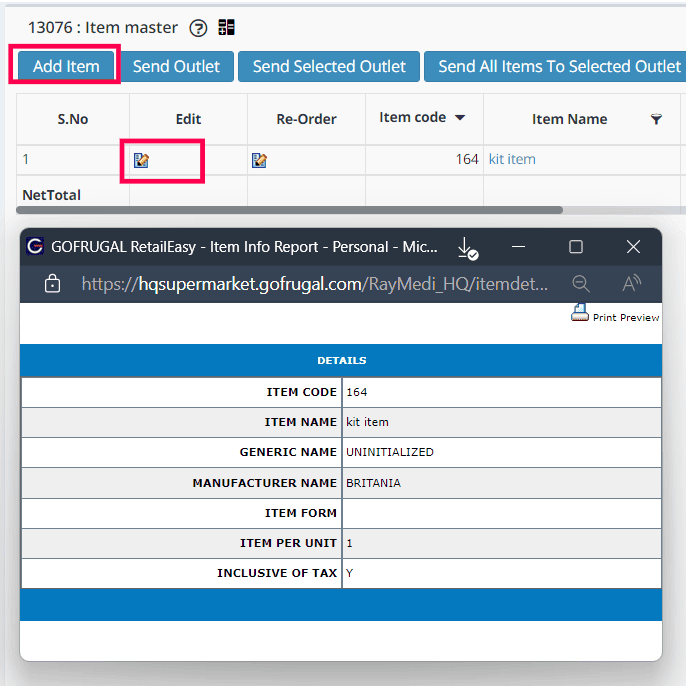This screenshot has height=686, width=686.
Task: Click the ITEM FORM label
Action: coord(301,513)
